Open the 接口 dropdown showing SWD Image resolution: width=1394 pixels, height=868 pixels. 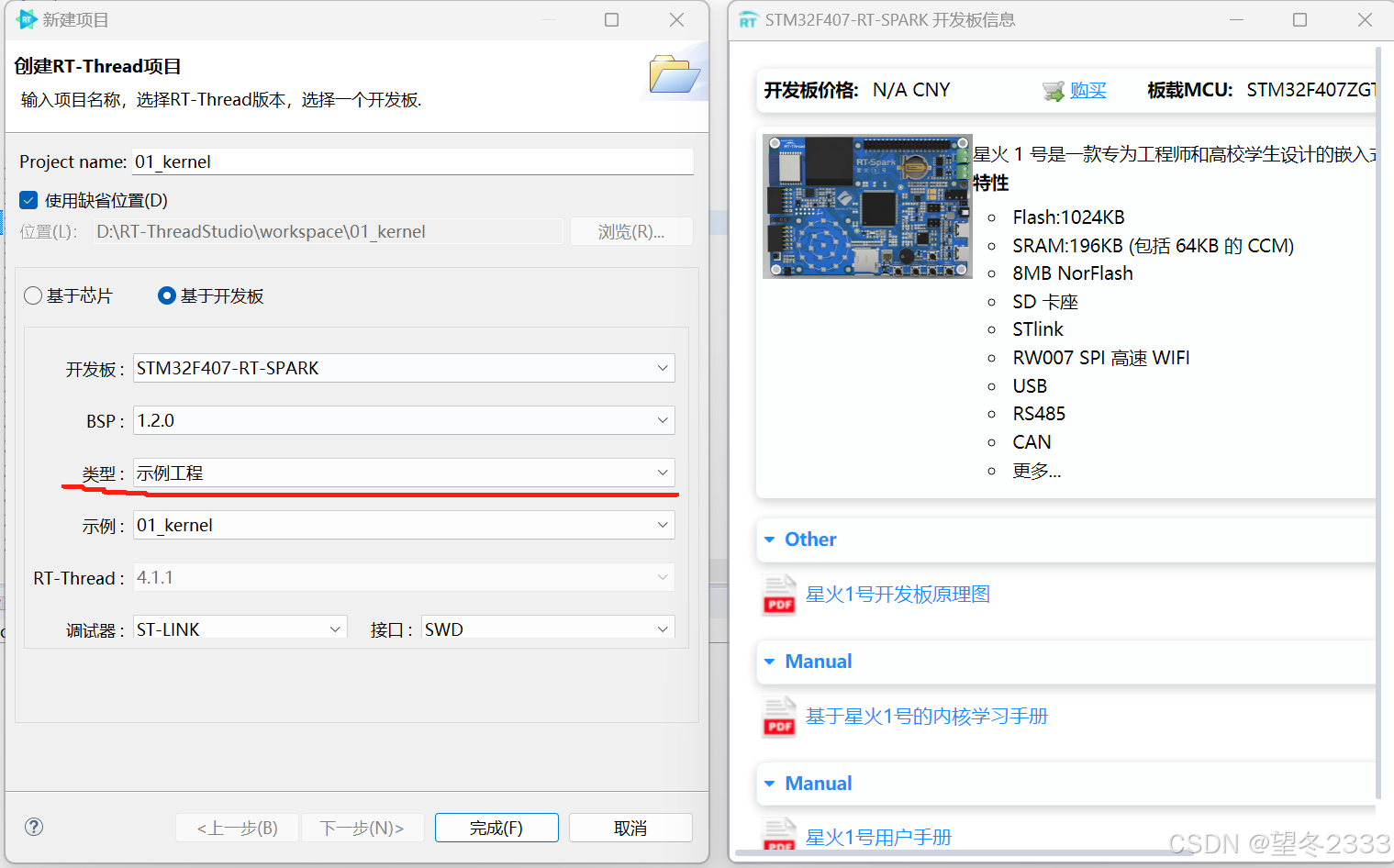[x=548, y=629]
